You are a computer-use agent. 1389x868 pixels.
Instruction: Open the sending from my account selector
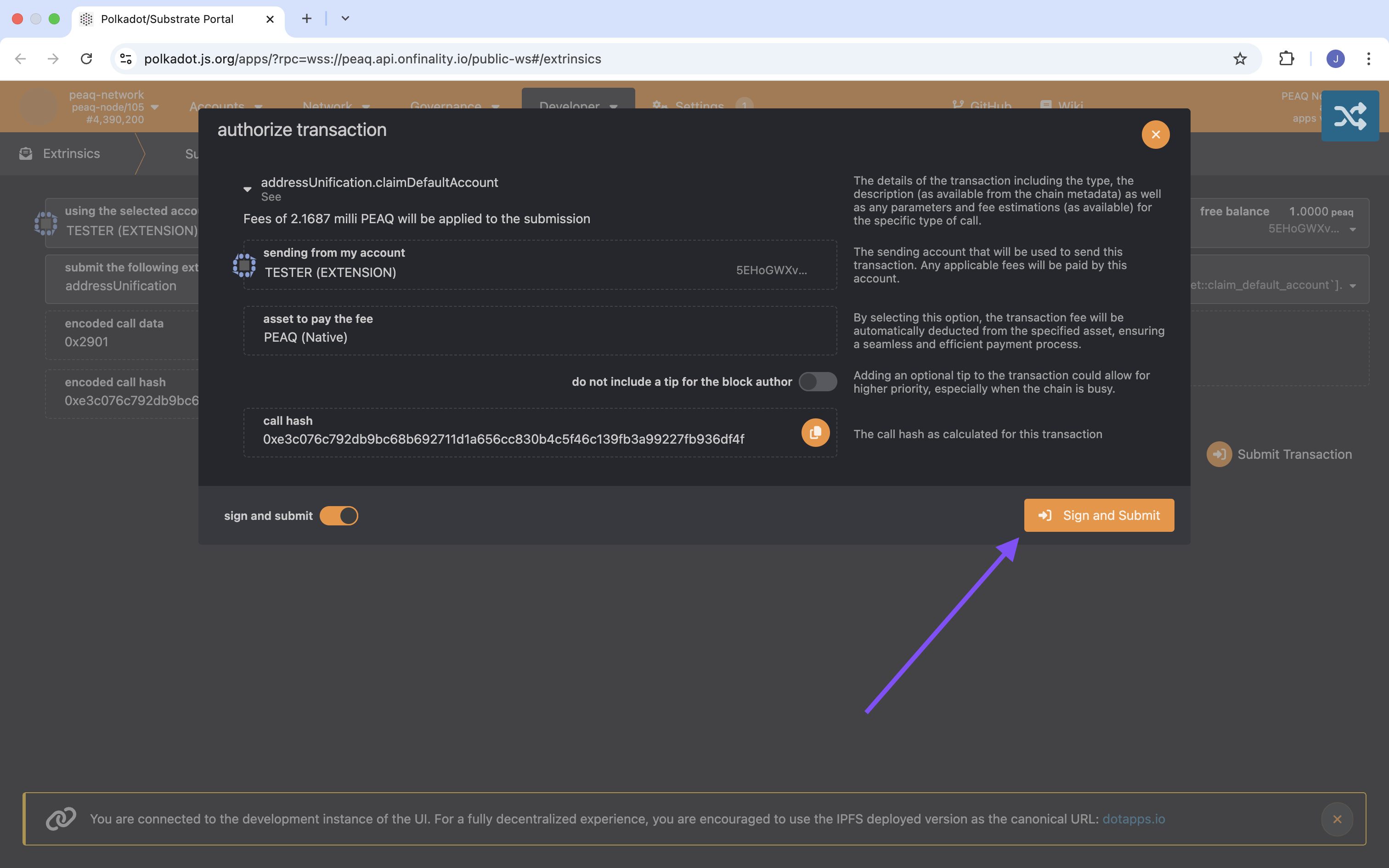pos(540,265)
